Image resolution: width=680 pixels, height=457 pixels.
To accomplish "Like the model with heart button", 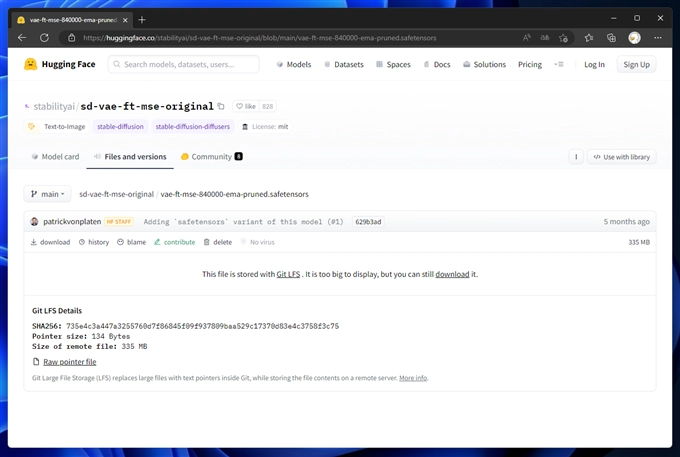I will 246,106.
